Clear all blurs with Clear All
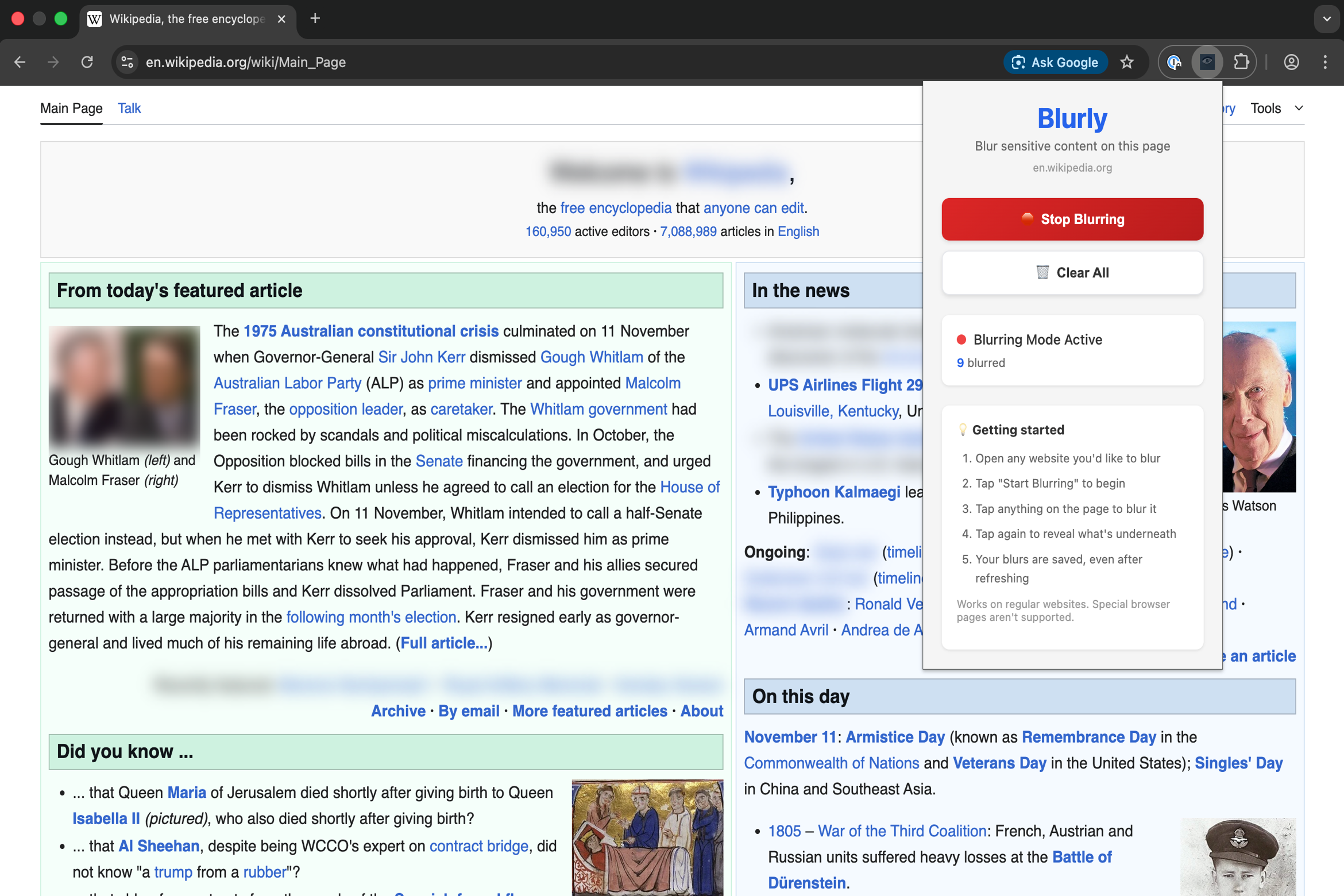 click(1072, 272)
